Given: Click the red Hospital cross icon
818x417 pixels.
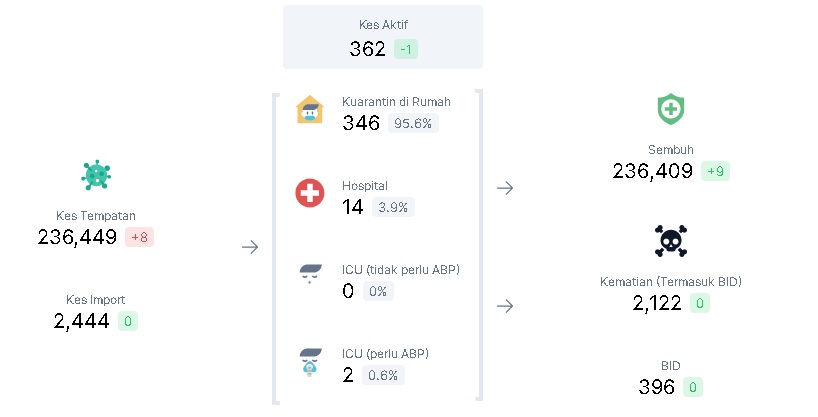Looking at the screenshot, I should click(x=310, y=193).
